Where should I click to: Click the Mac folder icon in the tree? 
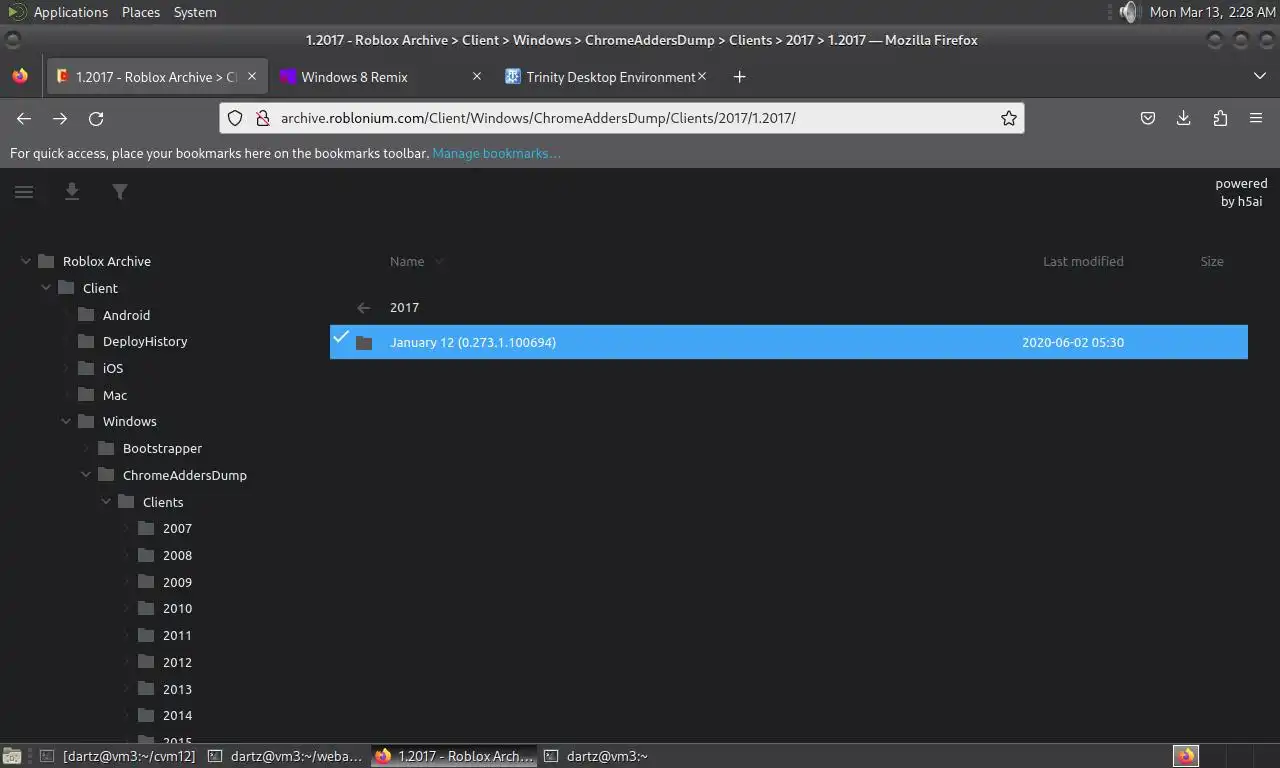click(x=86, y=394)
